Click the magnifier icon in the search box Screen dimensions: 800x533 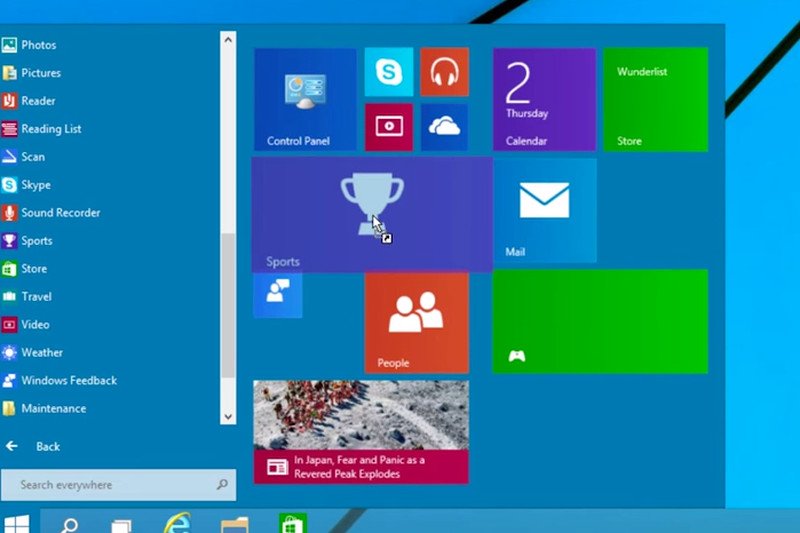pos(222,485)
